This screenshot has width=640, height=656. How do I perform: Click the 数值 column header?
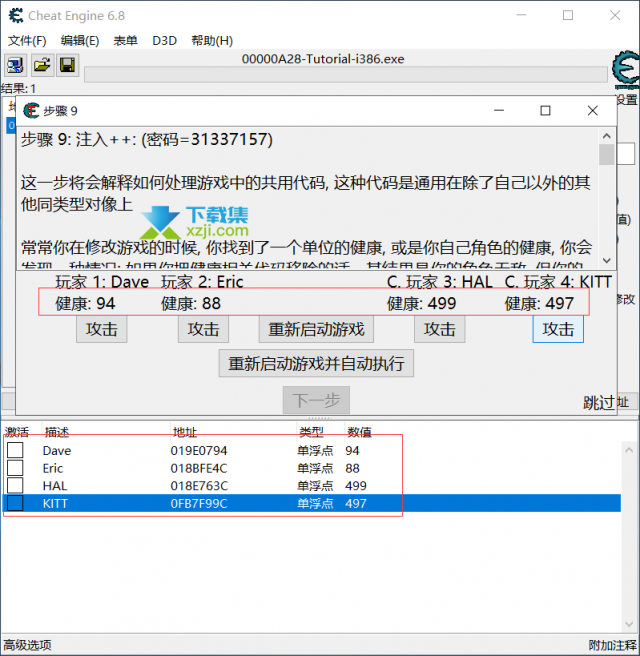point(359,432)
